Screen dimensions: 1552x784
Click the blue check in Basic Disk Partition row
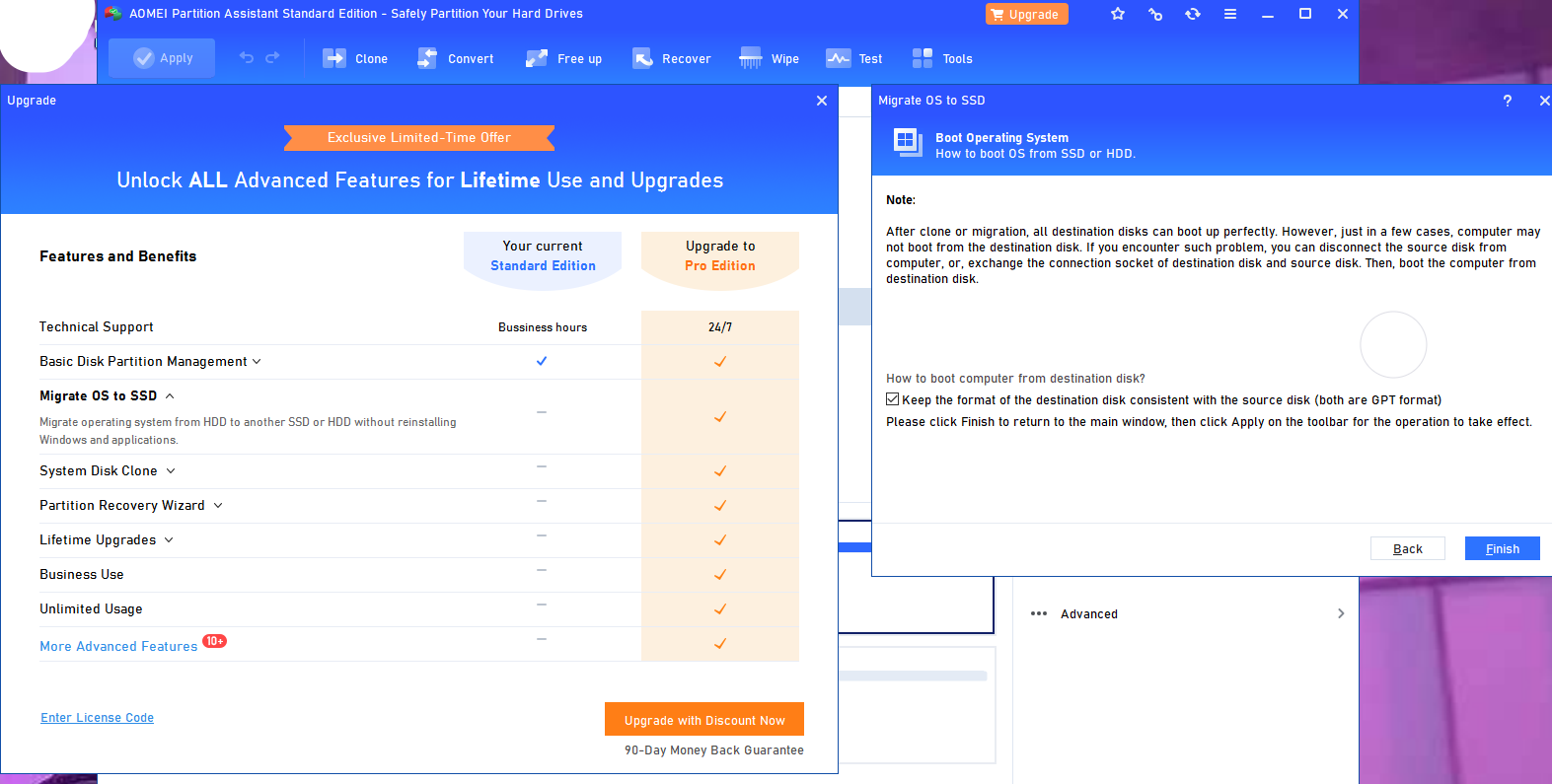(542, 361)
